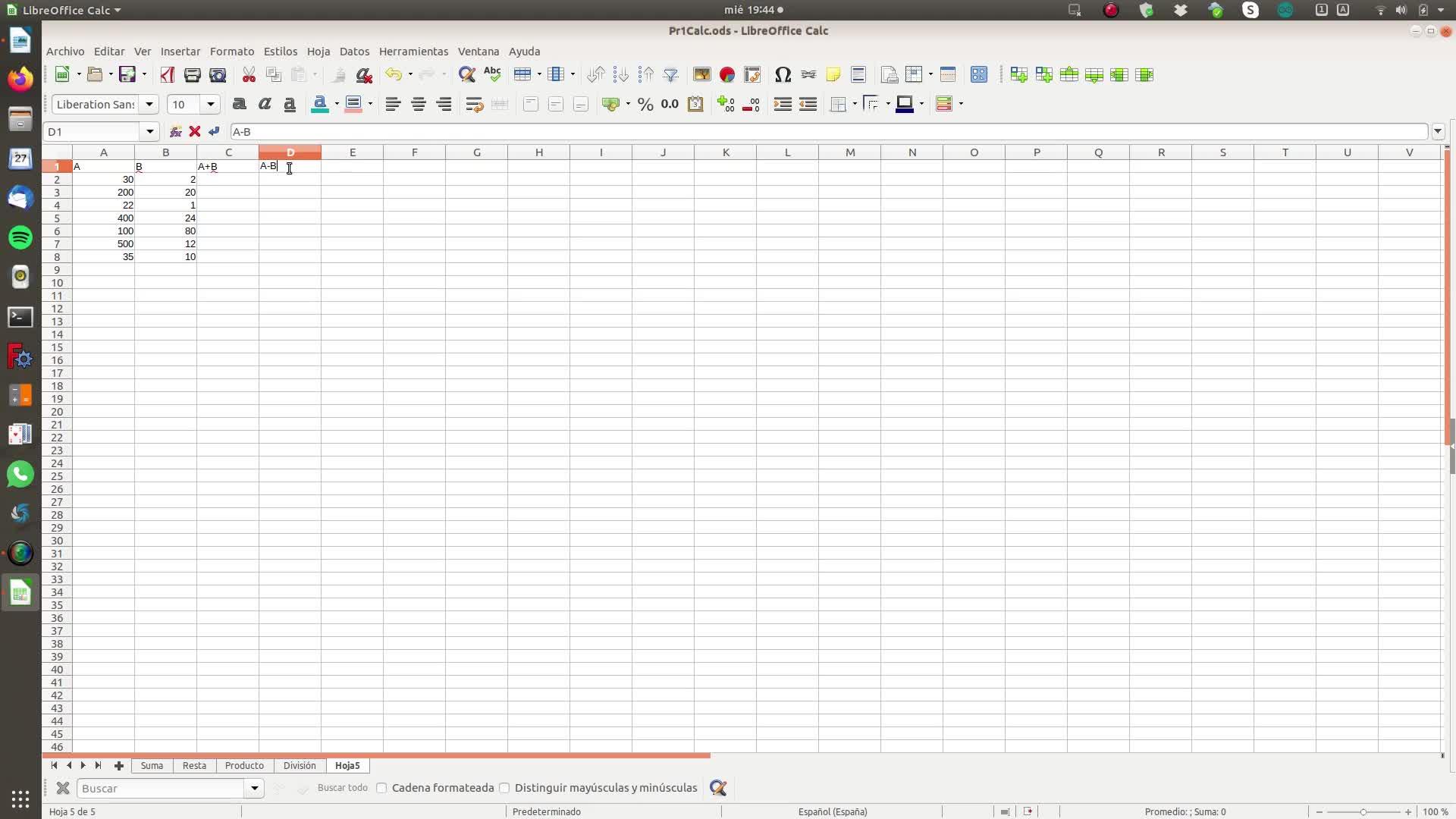Screen dimensions: 1456x819
Task: Click into the Buscar search field
Action: (162, 788)
